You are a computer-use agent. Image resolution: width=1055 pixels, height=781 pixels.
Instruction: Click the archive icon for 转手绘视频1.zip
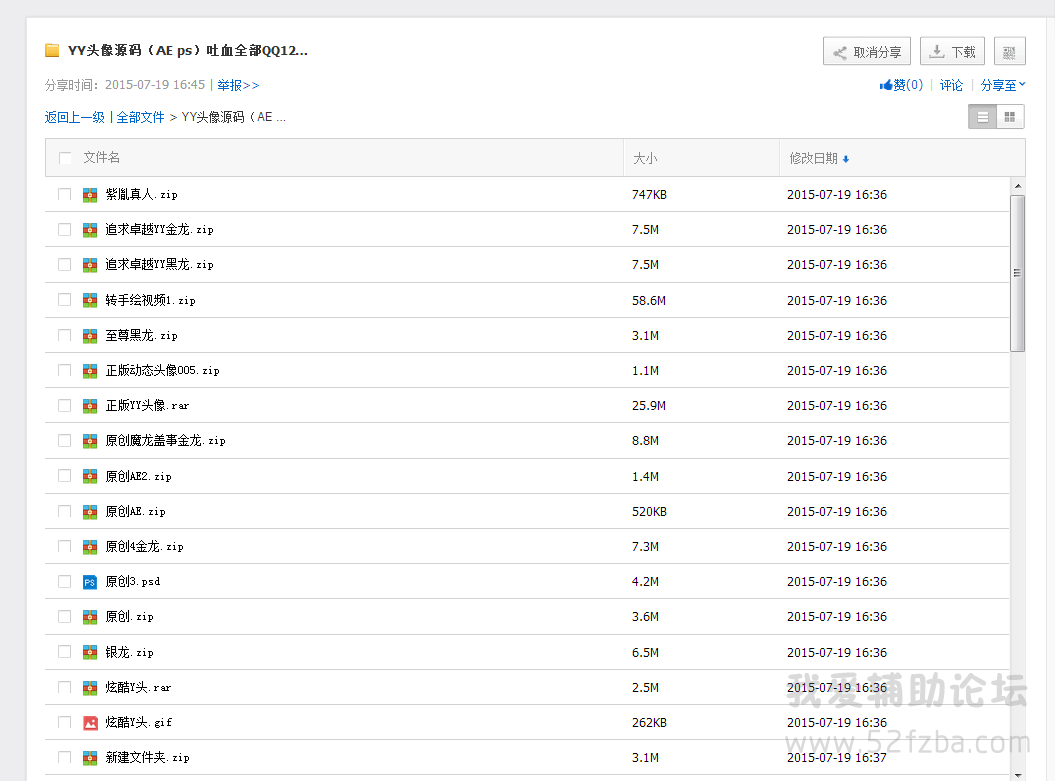pos(89,301)
